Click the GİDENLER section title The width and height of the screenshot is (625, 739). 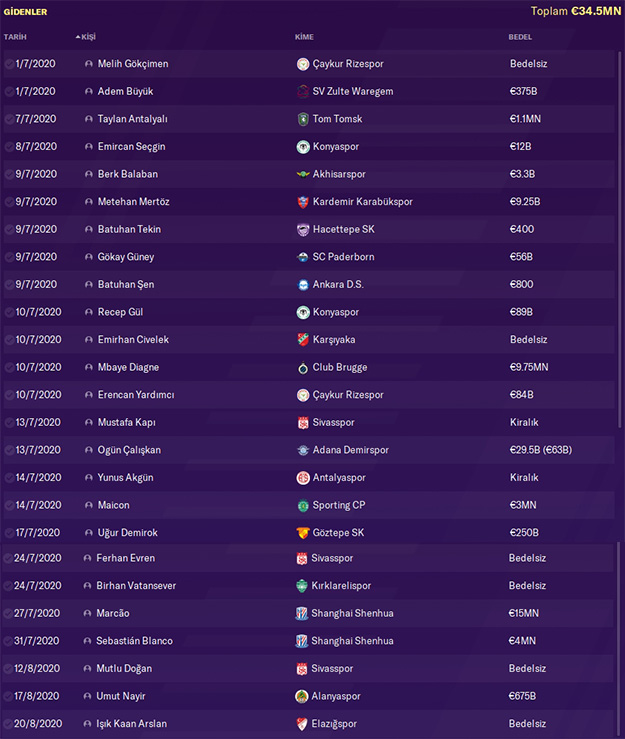[x=25, y=12]
